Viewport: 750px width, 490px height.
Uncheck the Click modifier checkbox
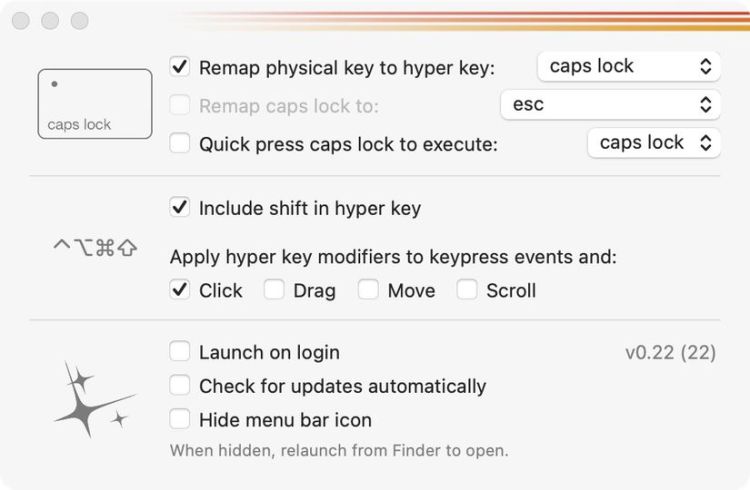point(180,290)
